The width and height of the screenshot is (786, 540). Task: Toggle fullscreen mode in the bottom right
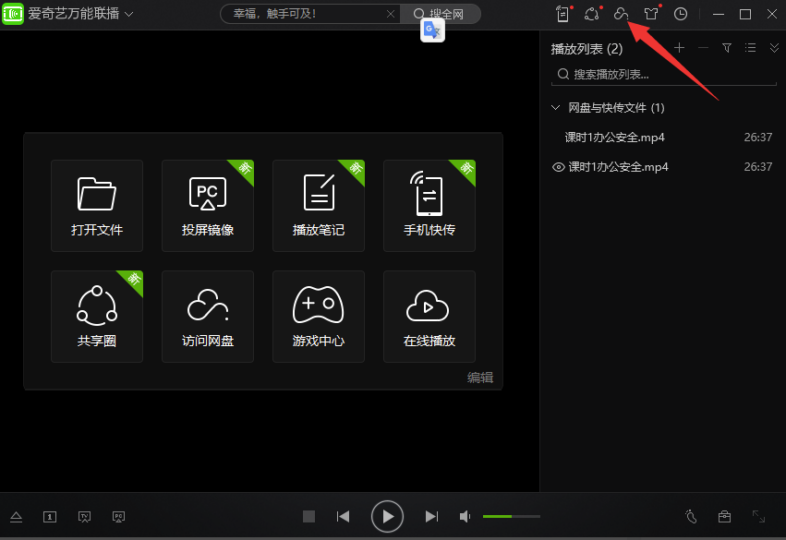coord(759,516)
